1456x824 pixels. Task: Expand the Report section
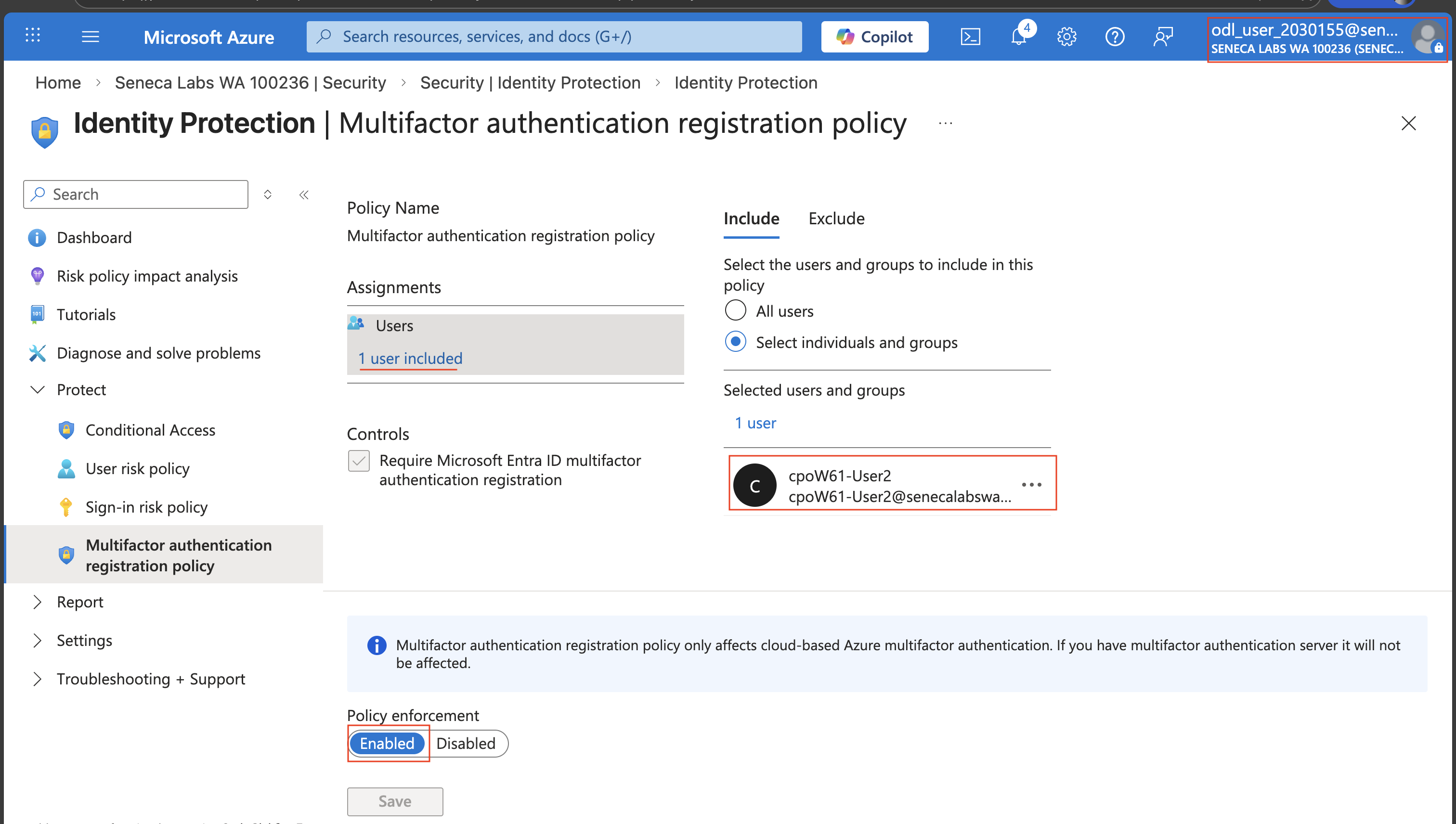(38, 602)
